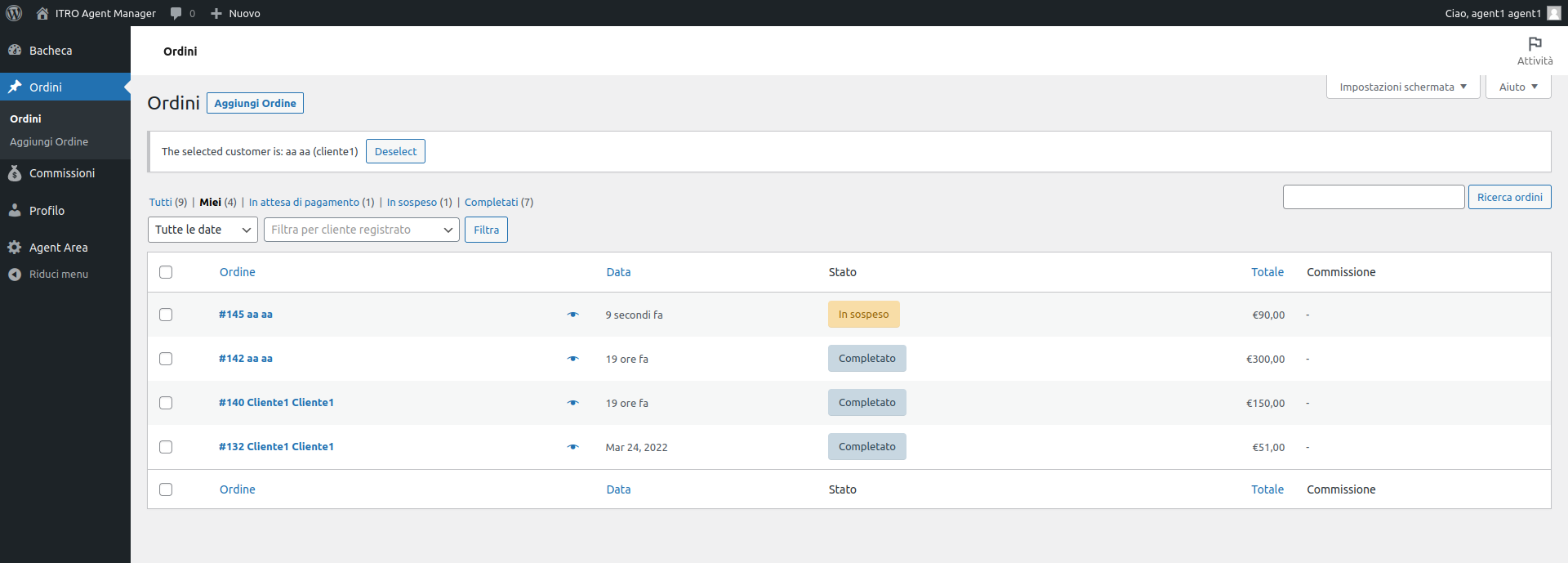1568x563 pixels.
Task: Expand the Aiuto help panel
Action: point(1518,87)
